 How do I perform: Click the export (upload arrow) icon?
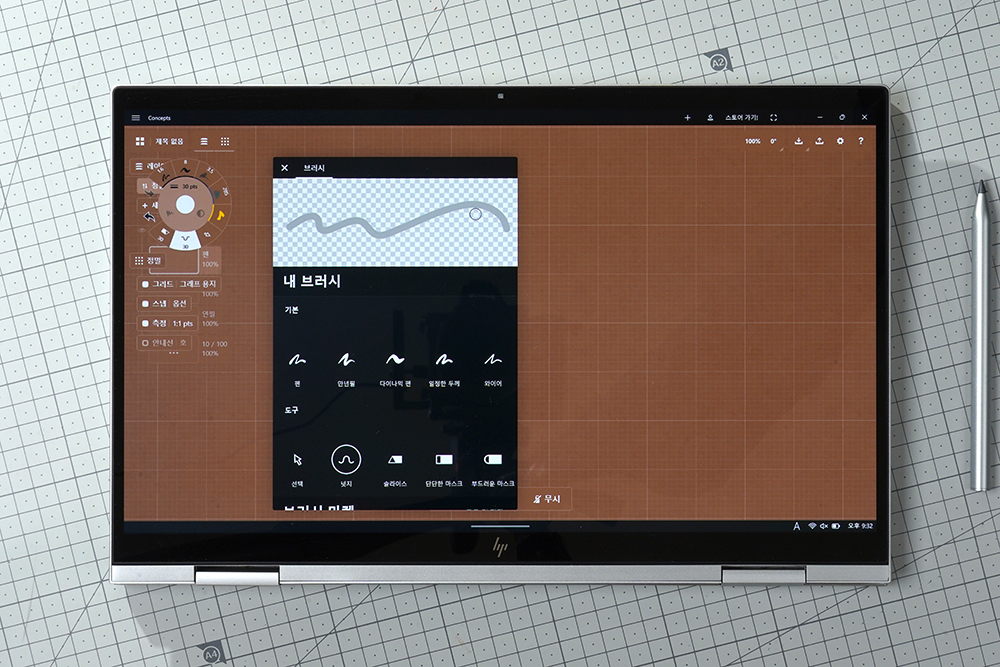tap(820, 141)
